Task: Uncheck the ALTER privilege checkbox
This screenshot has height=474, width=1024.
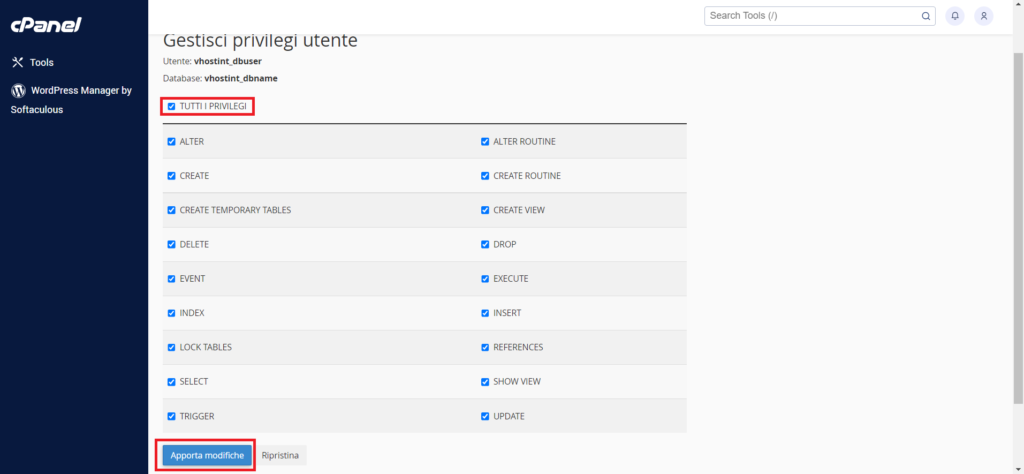Action: [172, 141]
